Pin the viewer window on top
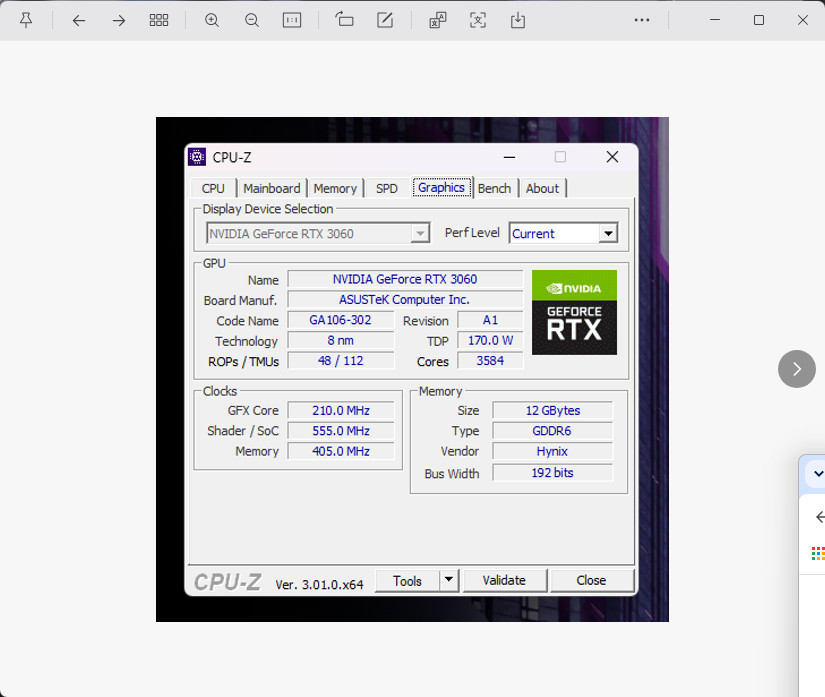This screenshot has width=825, height=697. [x=26, y=21]
